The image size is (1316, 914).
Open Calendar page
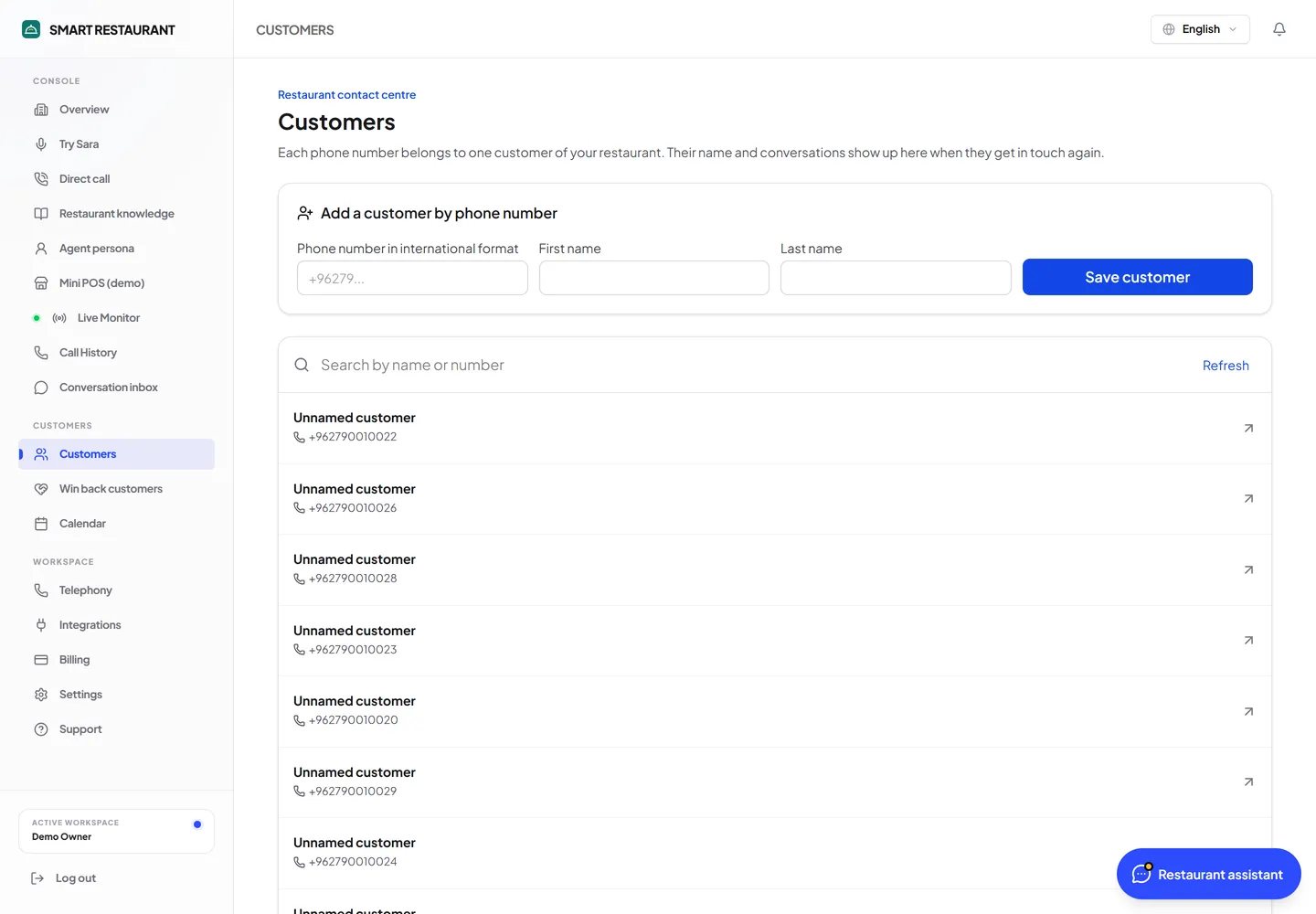coord(116,524)
